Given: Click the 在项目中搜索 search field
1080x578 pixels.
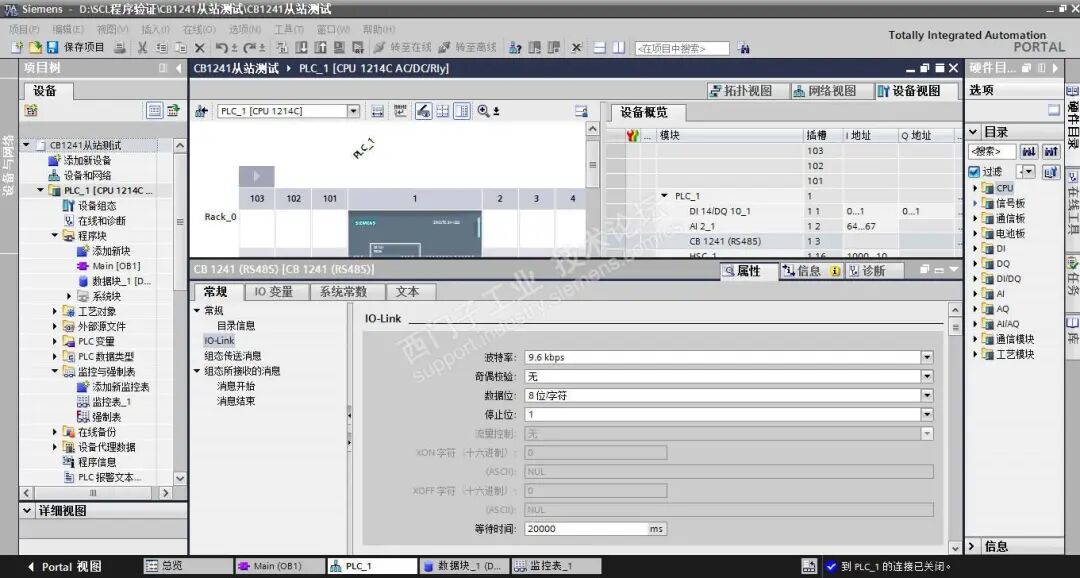Looking at the screenshot, I should [x=682, y=48].
